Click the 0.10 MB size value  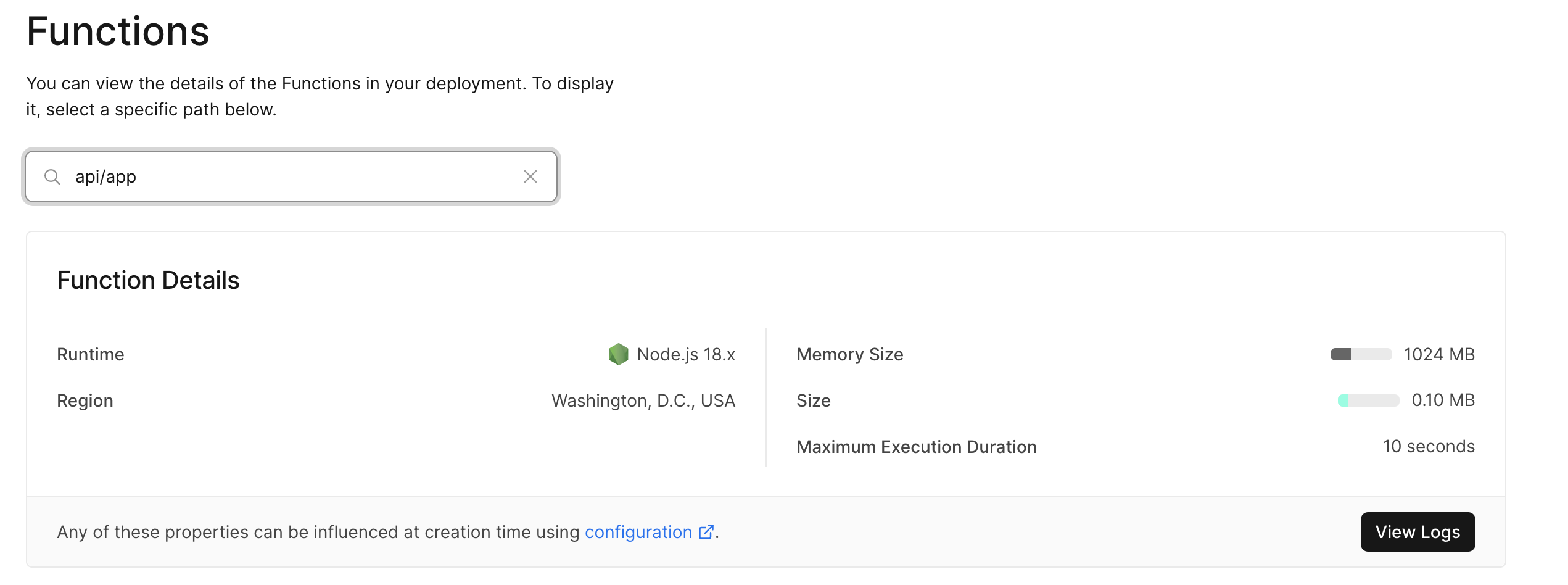coord(1443,400)
